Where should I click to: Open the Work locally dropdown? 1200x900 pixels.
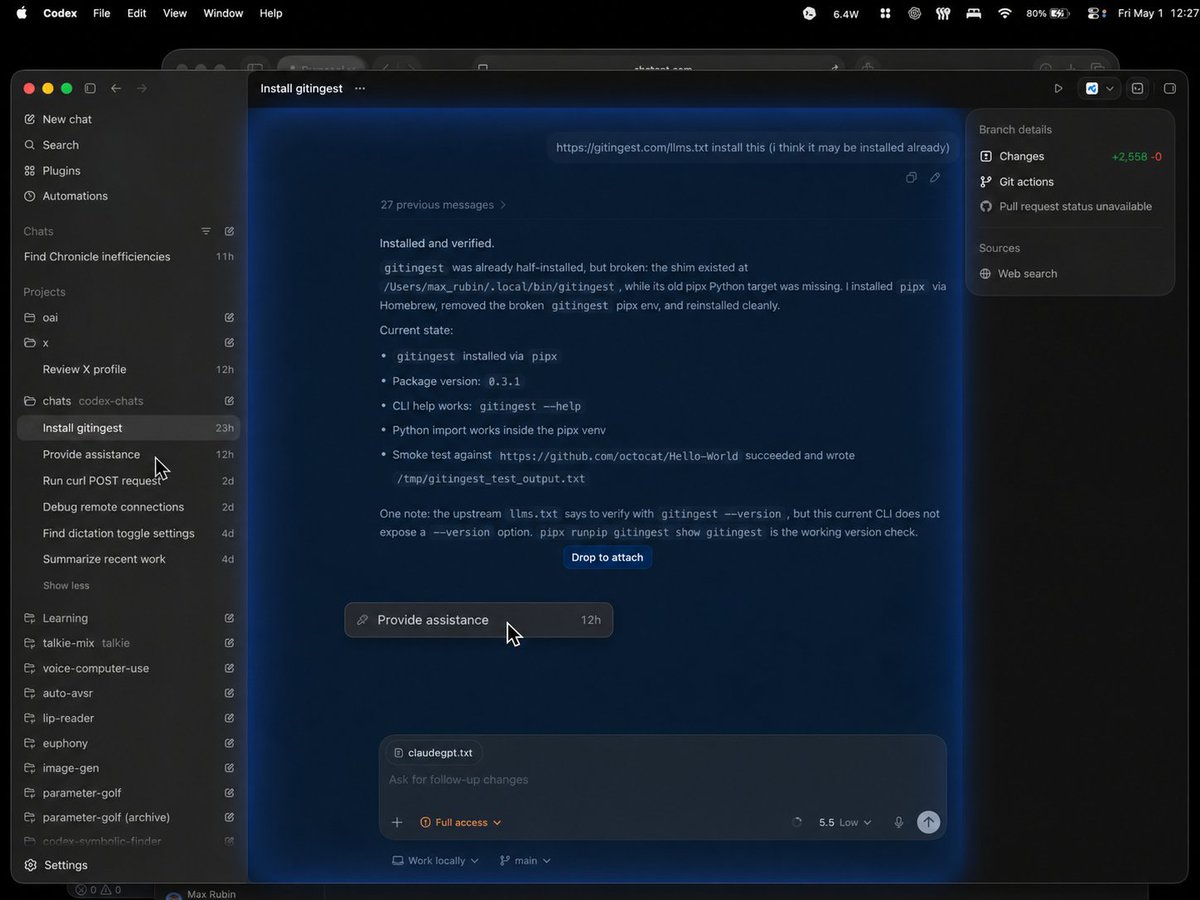coord(435,860)
